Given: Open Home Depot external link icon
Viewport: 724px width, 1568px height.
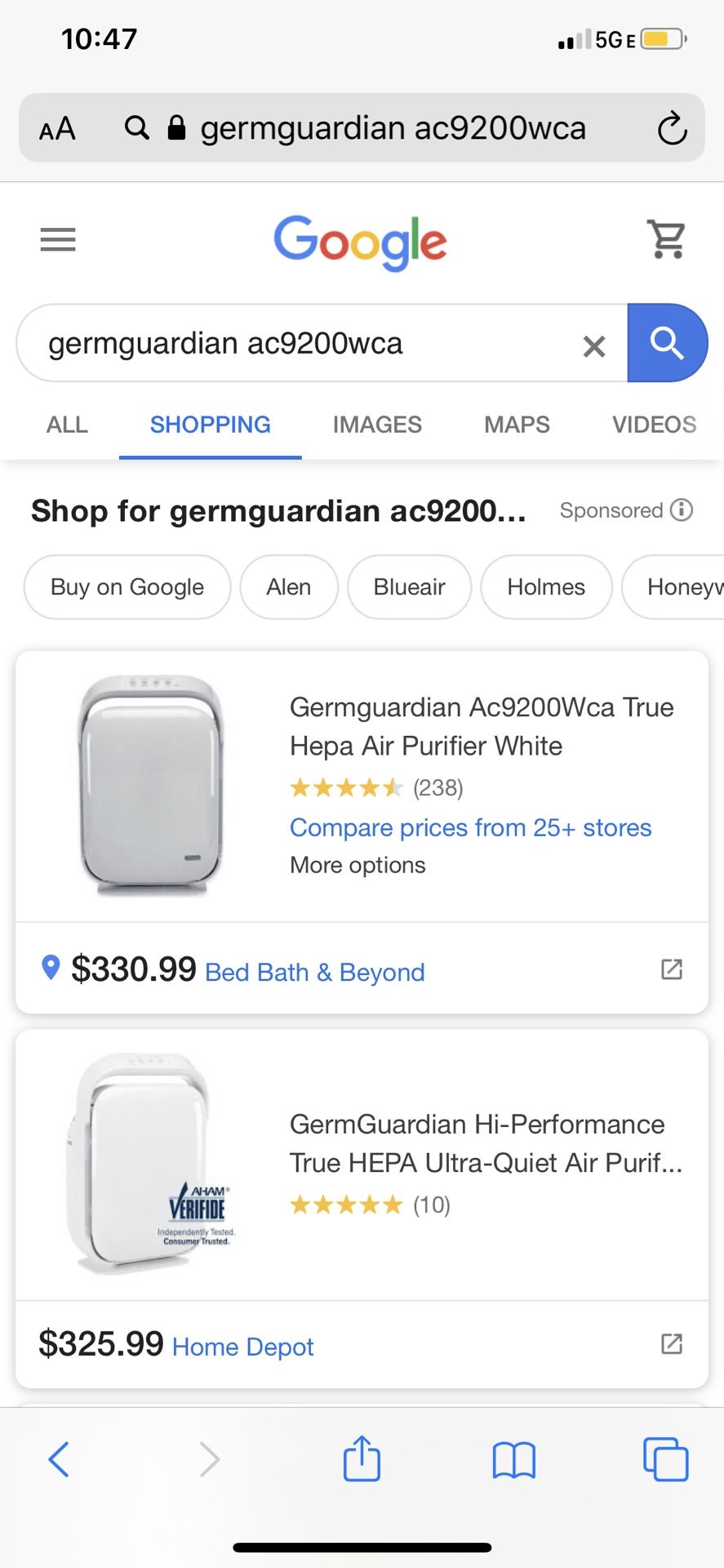Looking at the screenshot, I should coord(671,1343).
